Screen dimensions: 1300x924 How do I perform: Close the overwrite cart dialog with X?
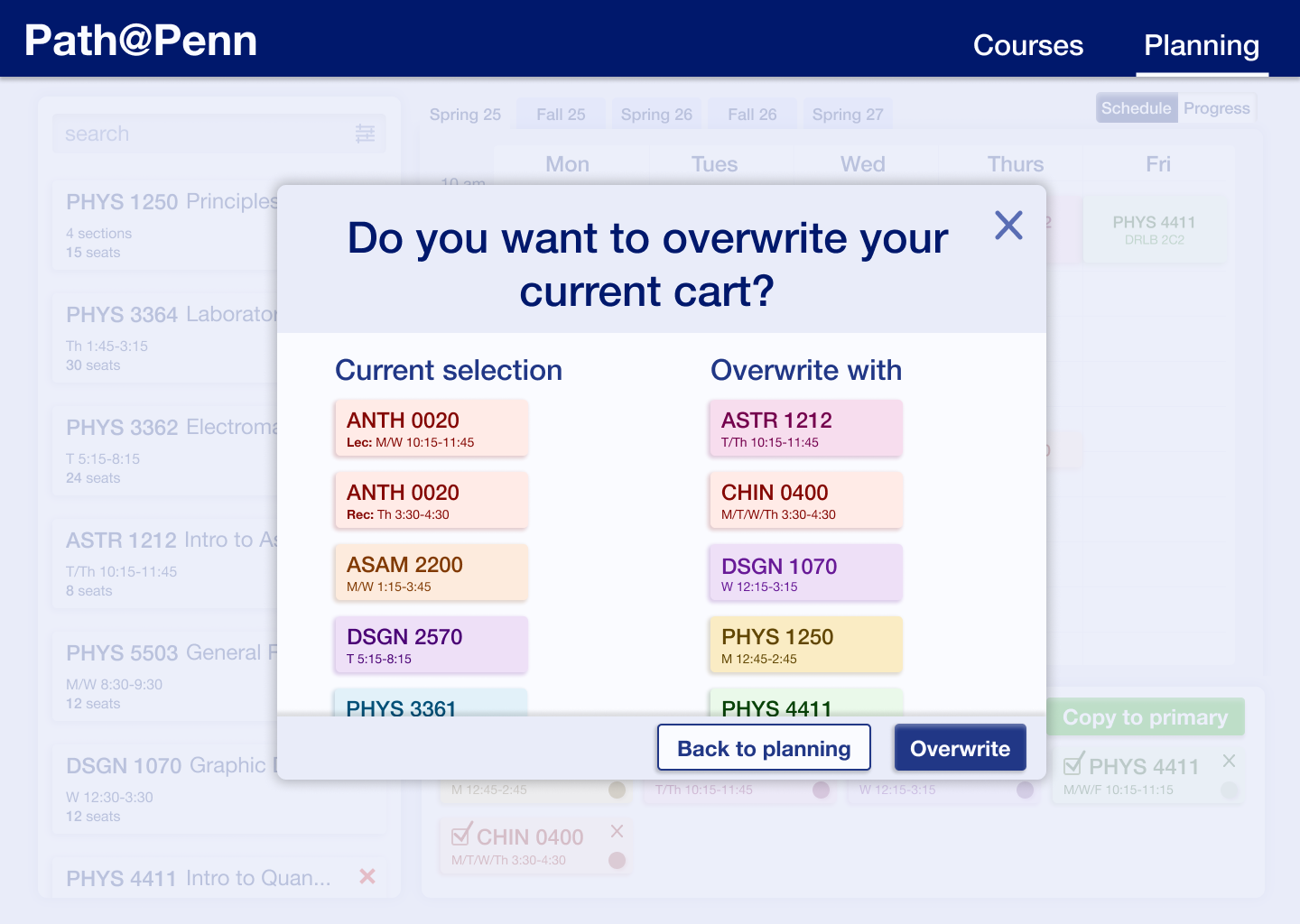[x=1008, y=226]
